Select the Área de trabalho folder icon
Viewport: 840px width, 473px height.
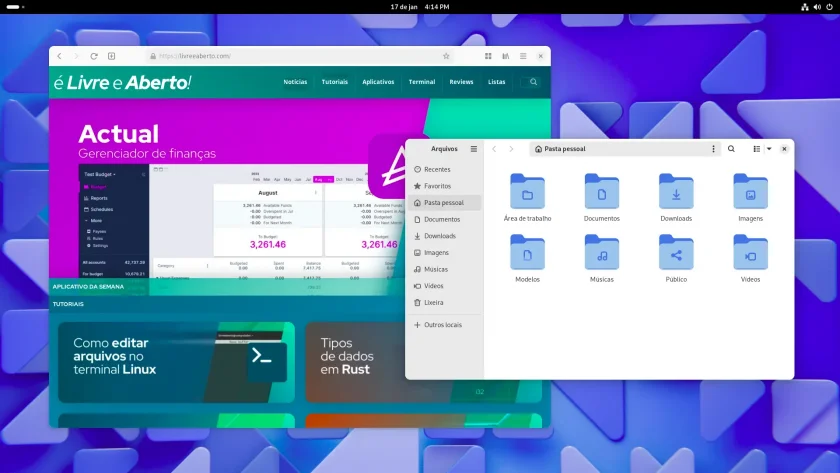click(x=527, y=191)
